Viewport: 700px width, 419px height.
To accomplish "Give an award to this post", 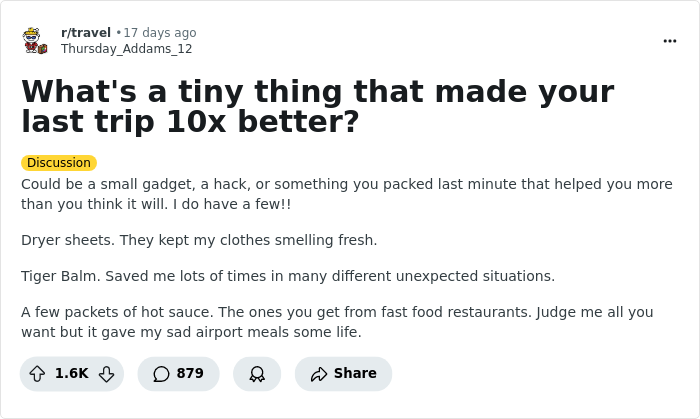I will pos(257,374).
